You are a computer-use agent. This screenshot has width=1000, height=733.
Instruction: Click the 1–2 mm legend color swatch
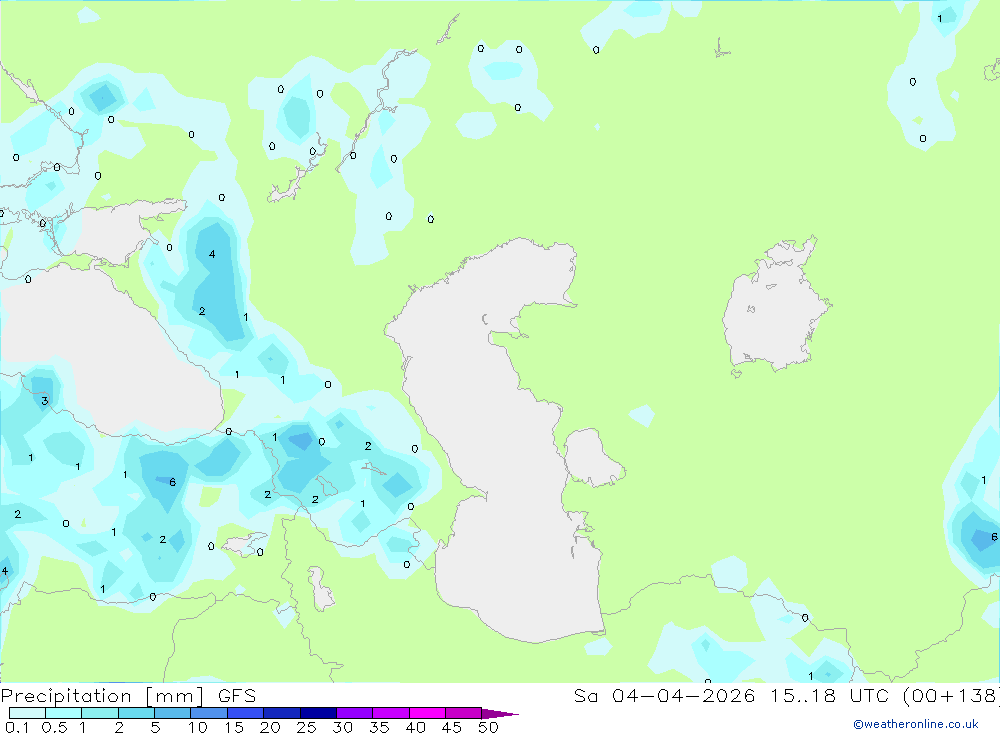click(100, 713)
